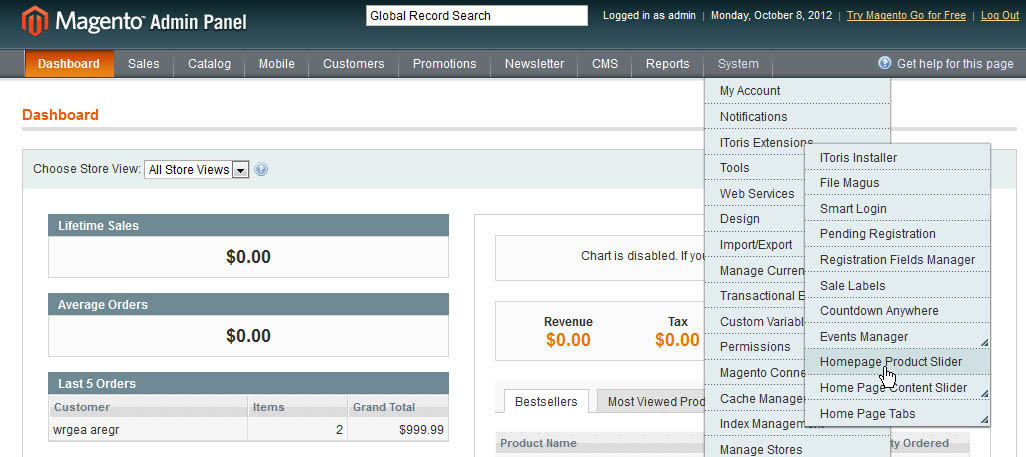Open the Mobile menu
This screenshot has width=1026, height=457.
[276, 64]
